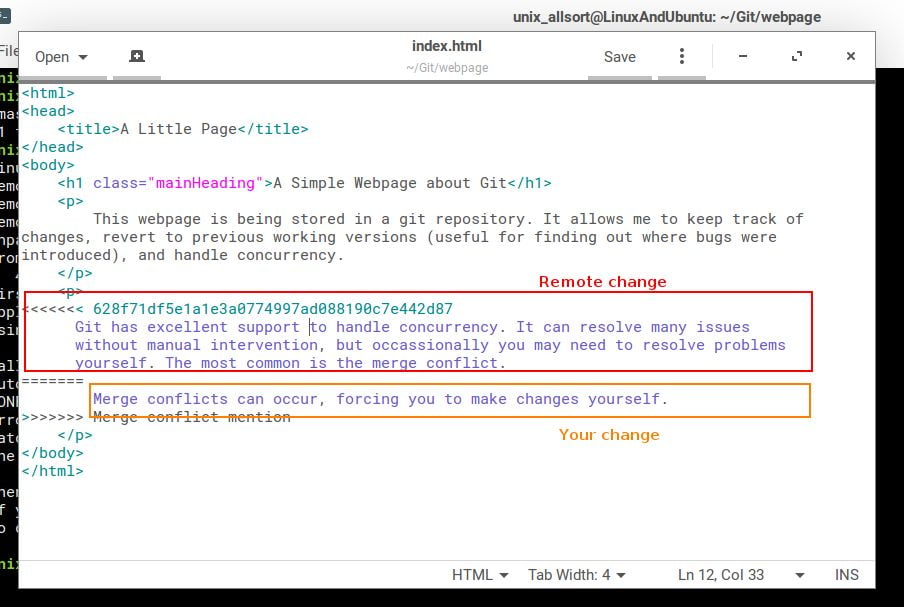Screen dimensions: 904x607
Task: Click the Your change annotation text
Action: pyautogui.click(x=608, y=434)
